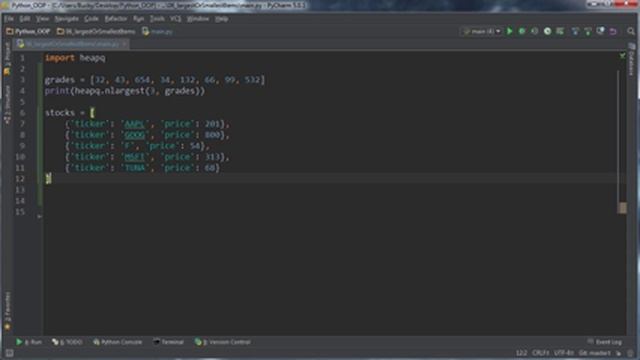Open Search Everywhere magnifier icon
Screen dimensions: 640x360
point(631,31)
